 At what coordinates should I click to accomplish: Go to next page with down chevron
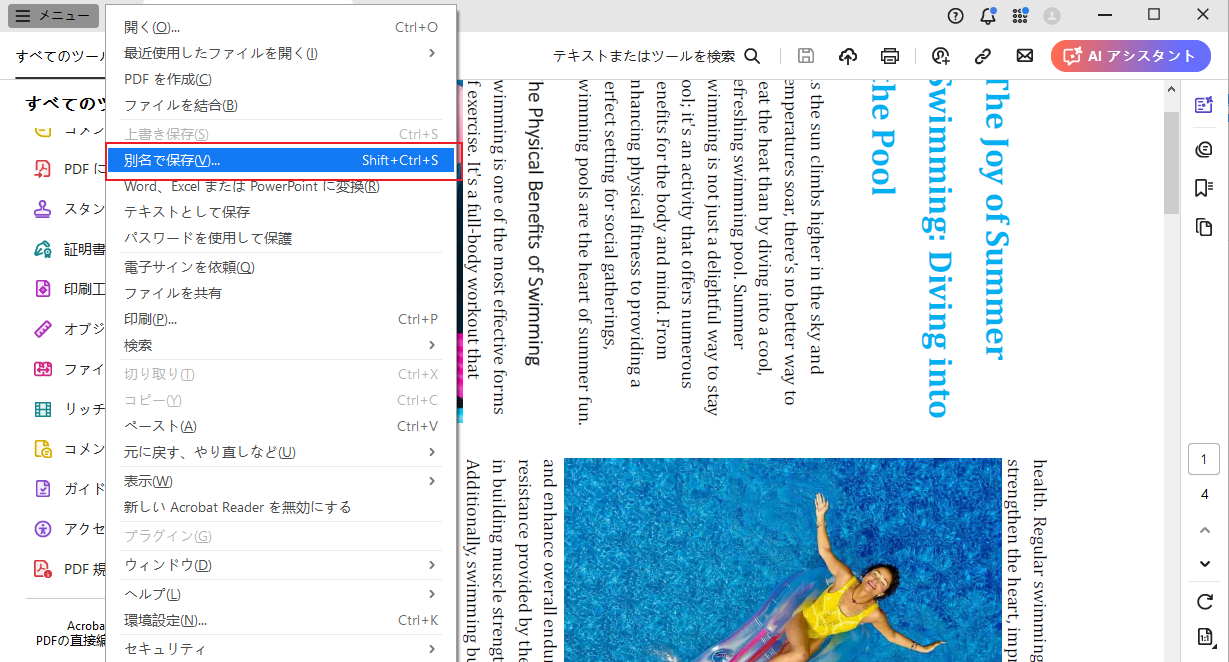(x=1204, y=563)
